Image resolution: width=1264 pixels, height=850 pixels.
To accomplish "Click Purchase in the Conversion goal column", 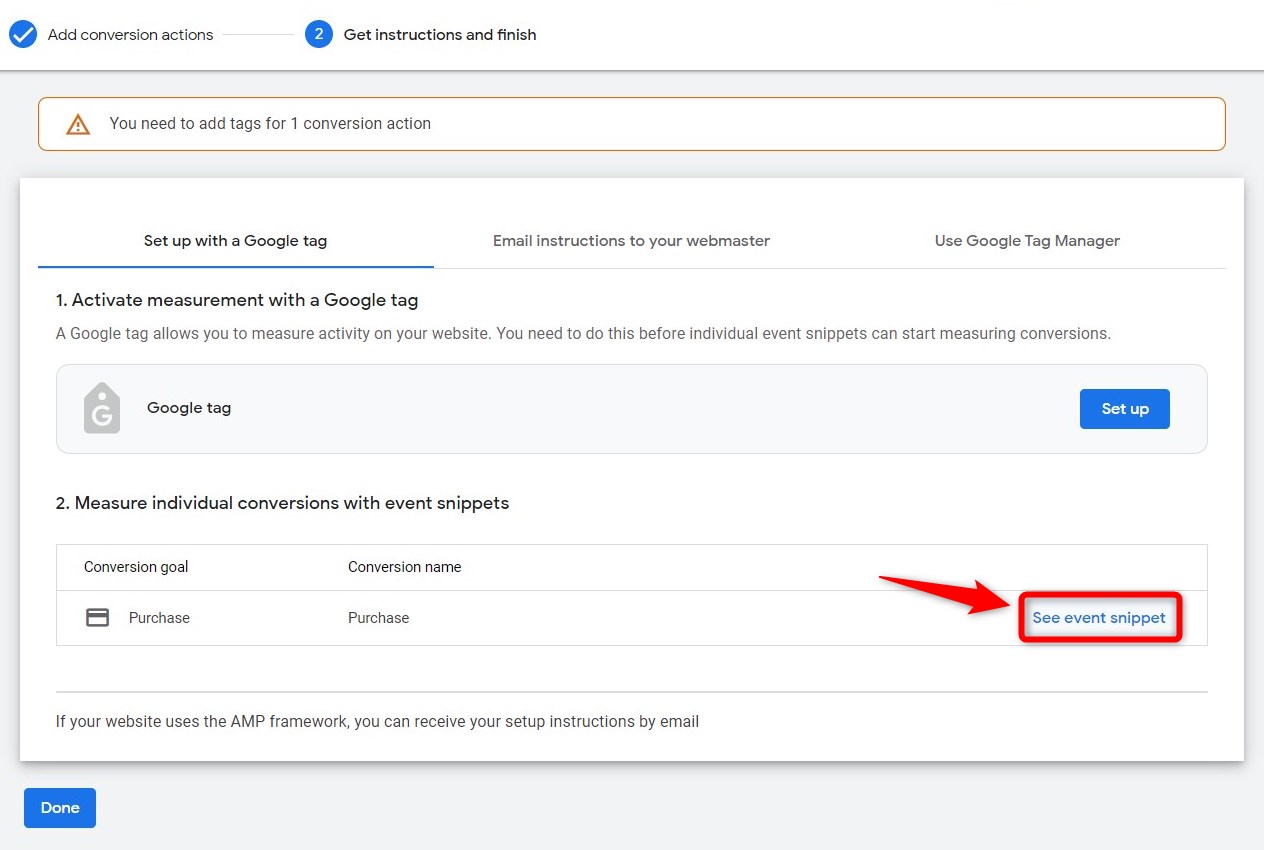I will 159,618.
